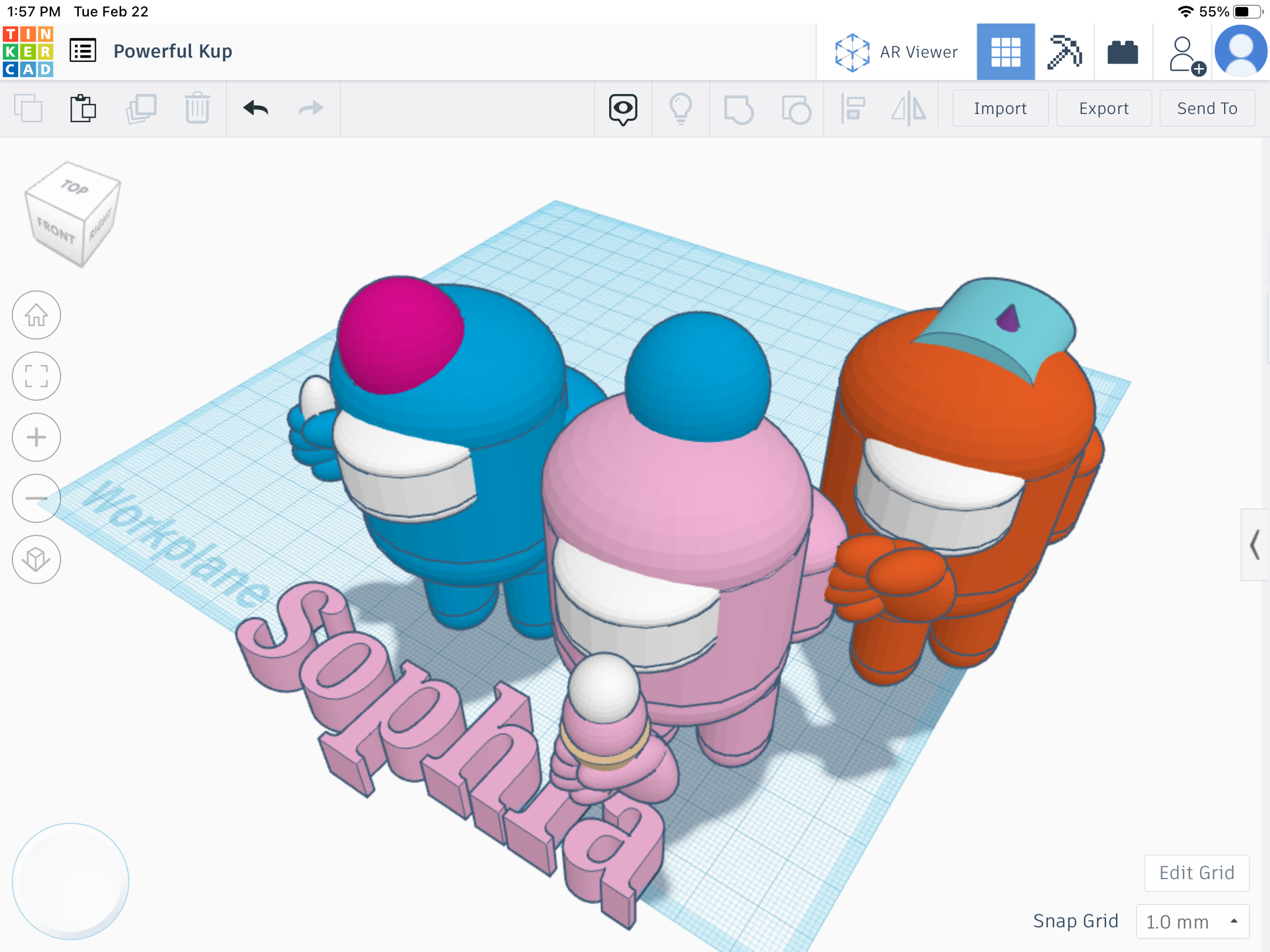
Task: Activate the 3D design grid mode
Action: coord(1005,52)
